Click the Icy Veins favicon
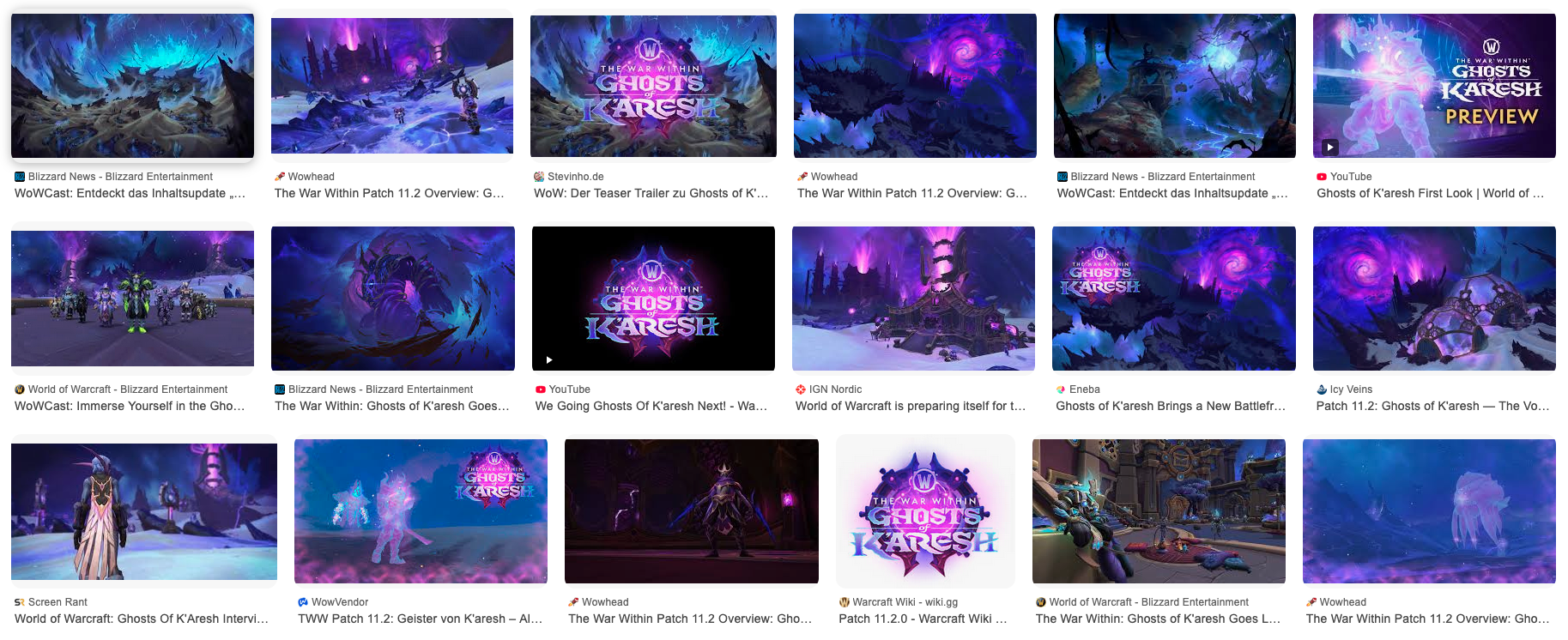 1322,389
